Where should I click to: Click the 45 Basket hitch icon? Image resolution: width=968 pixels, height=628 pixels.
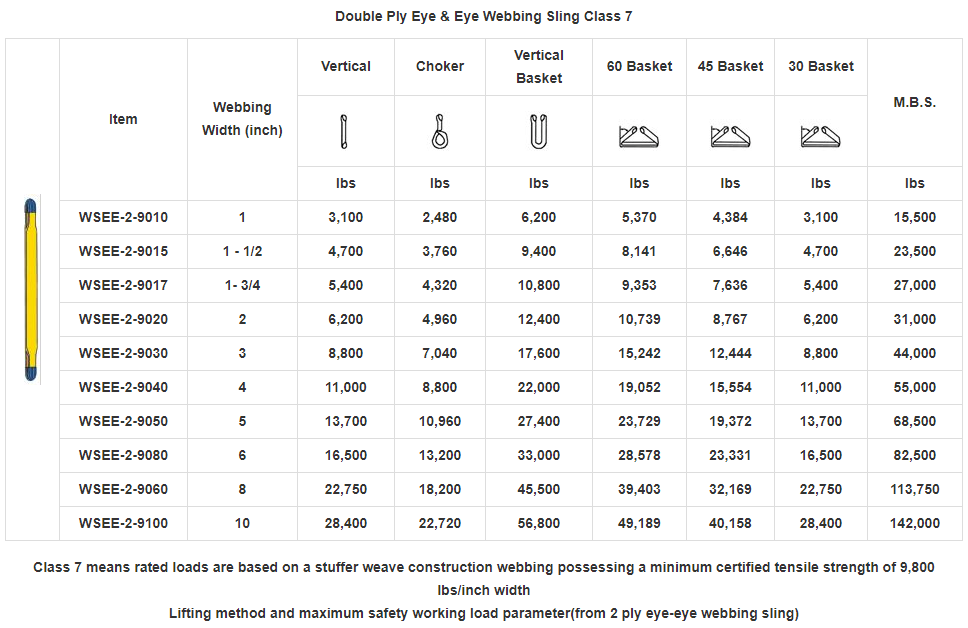coord(730,135)
